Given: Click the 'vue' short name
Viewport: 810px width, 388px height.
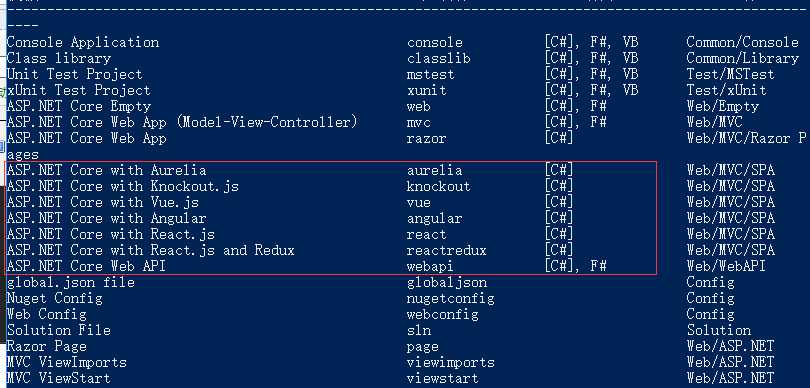Looking at the screenshot, I should tap(418, 203).
